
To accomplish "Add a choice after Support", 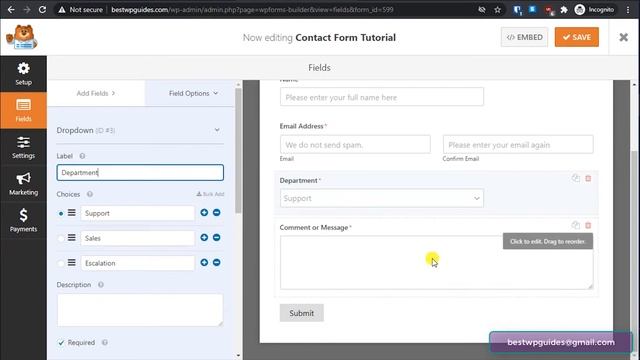I will 204,213.
